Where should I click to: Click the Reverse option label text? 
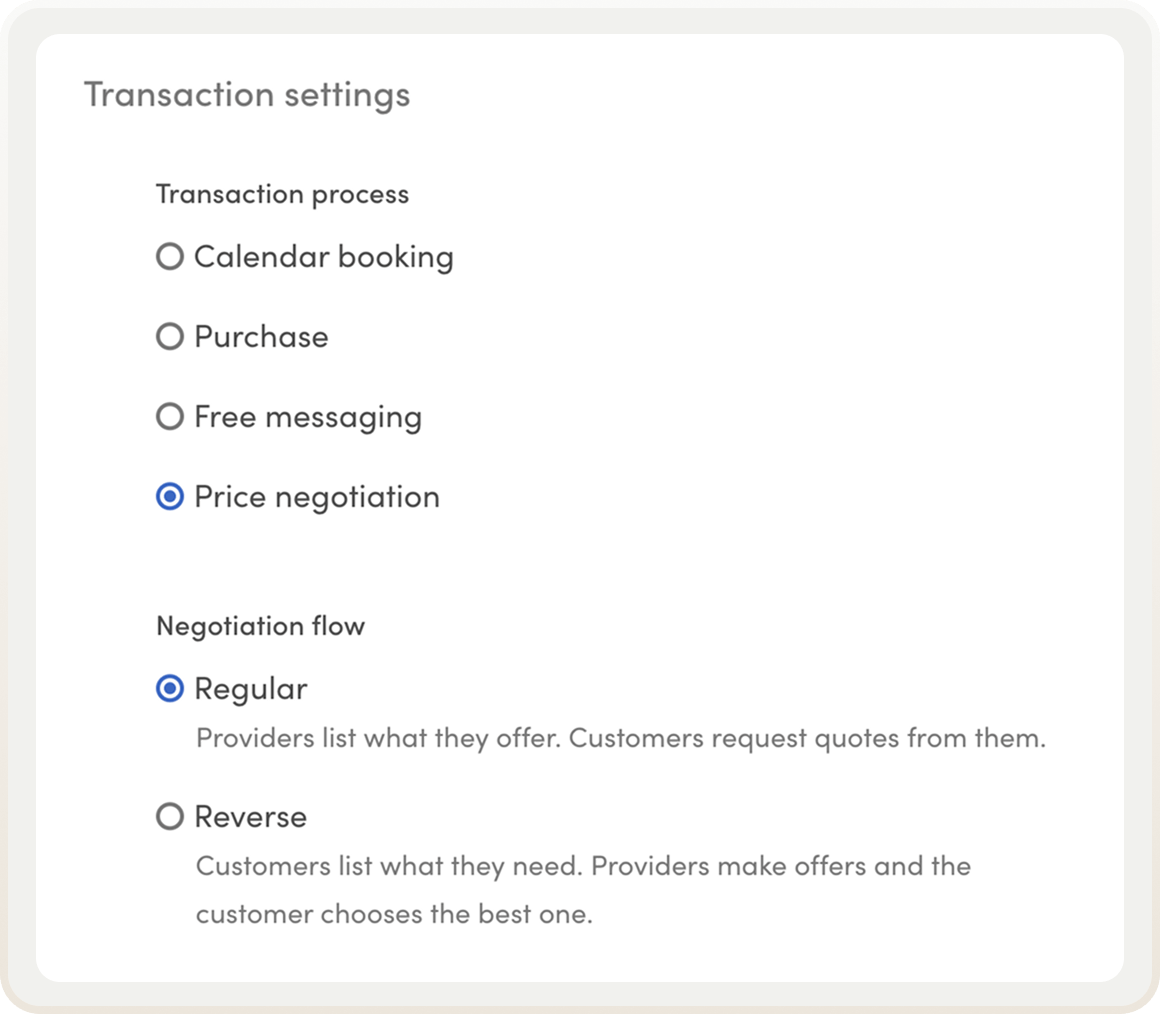tap(249, 817)
